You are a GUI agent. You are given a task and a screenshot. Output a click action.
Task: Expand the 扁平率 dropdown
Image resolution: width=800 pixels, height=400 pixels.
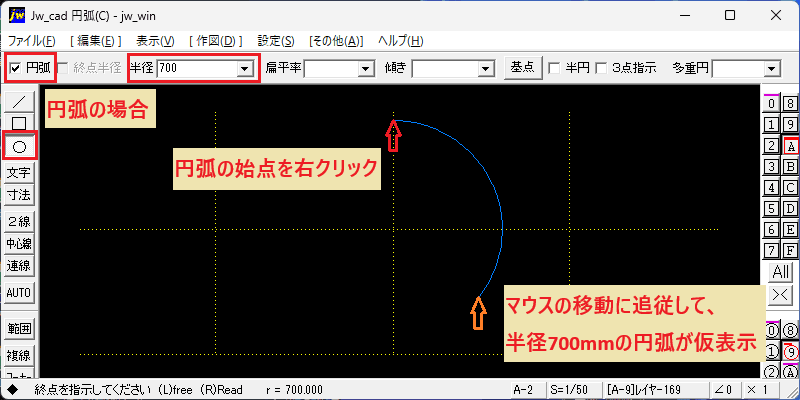tap(366, 68)
